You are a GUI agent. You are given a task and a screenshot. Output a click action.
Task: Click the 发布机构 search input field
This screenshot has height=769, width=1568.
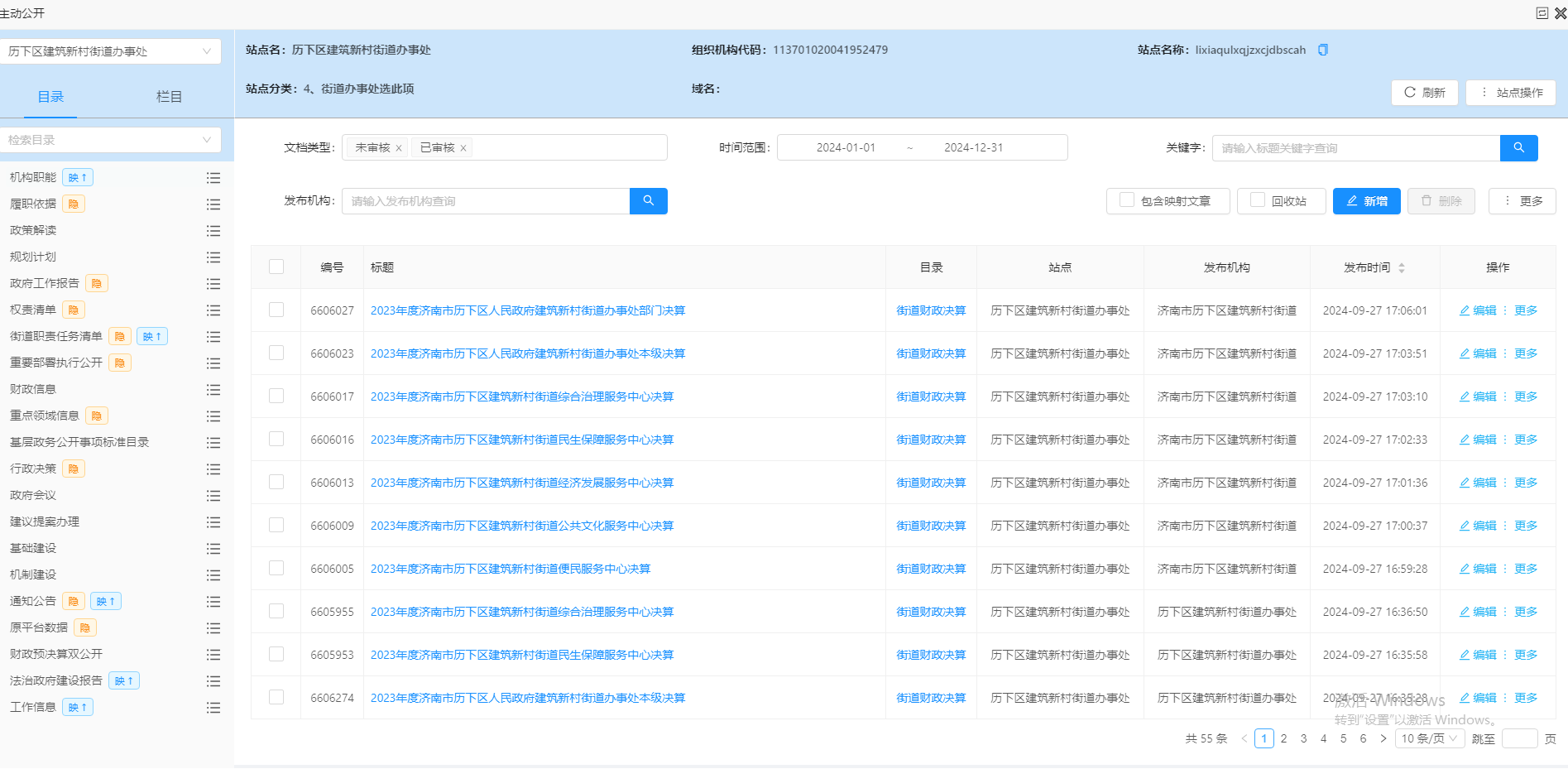[x=486, y=201]
